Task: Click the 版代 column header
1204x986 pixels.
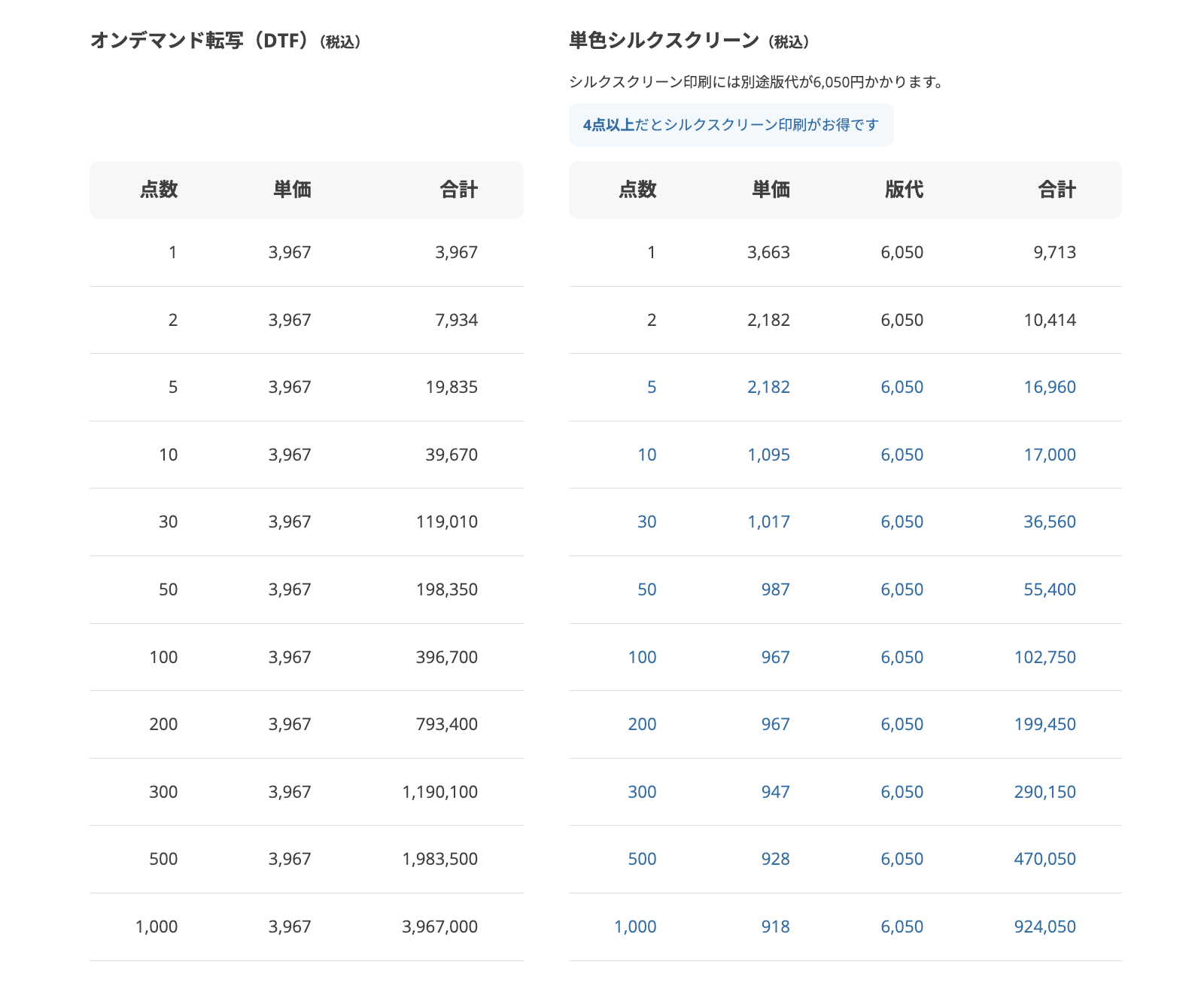Action: [904, 190]
